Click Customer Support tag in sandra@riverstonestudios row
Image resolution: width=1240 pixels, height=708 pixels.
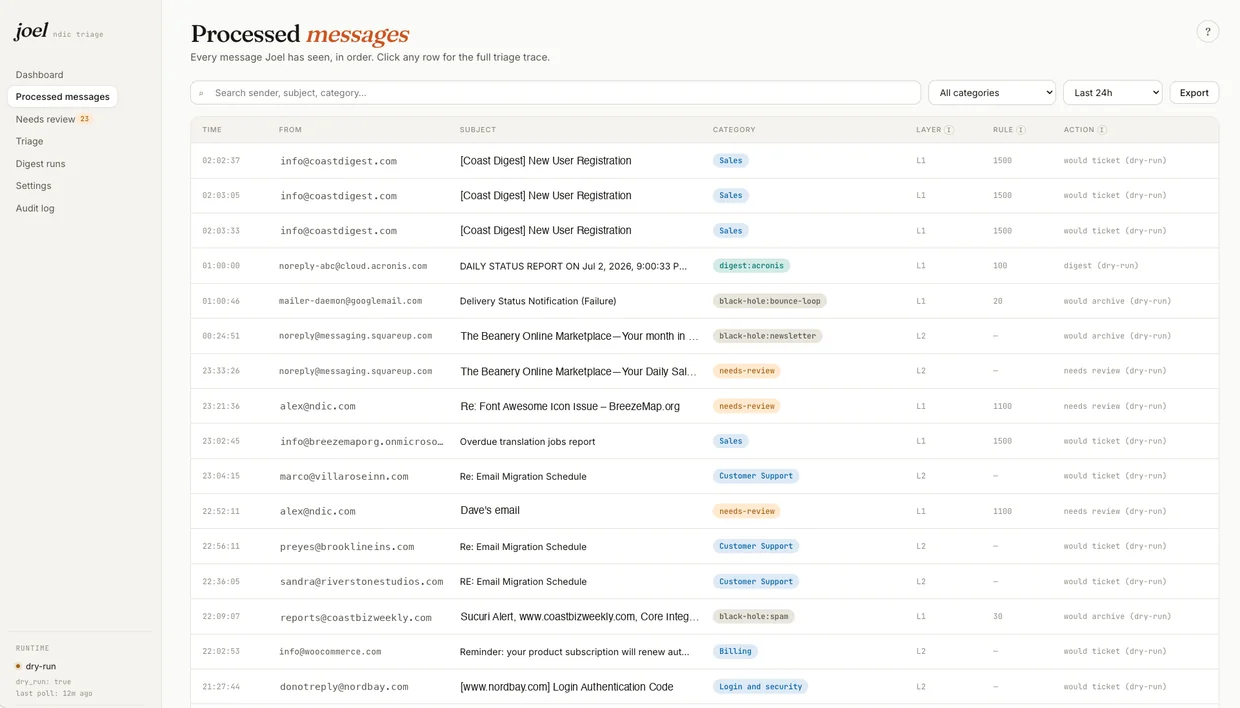click(755, 582)
